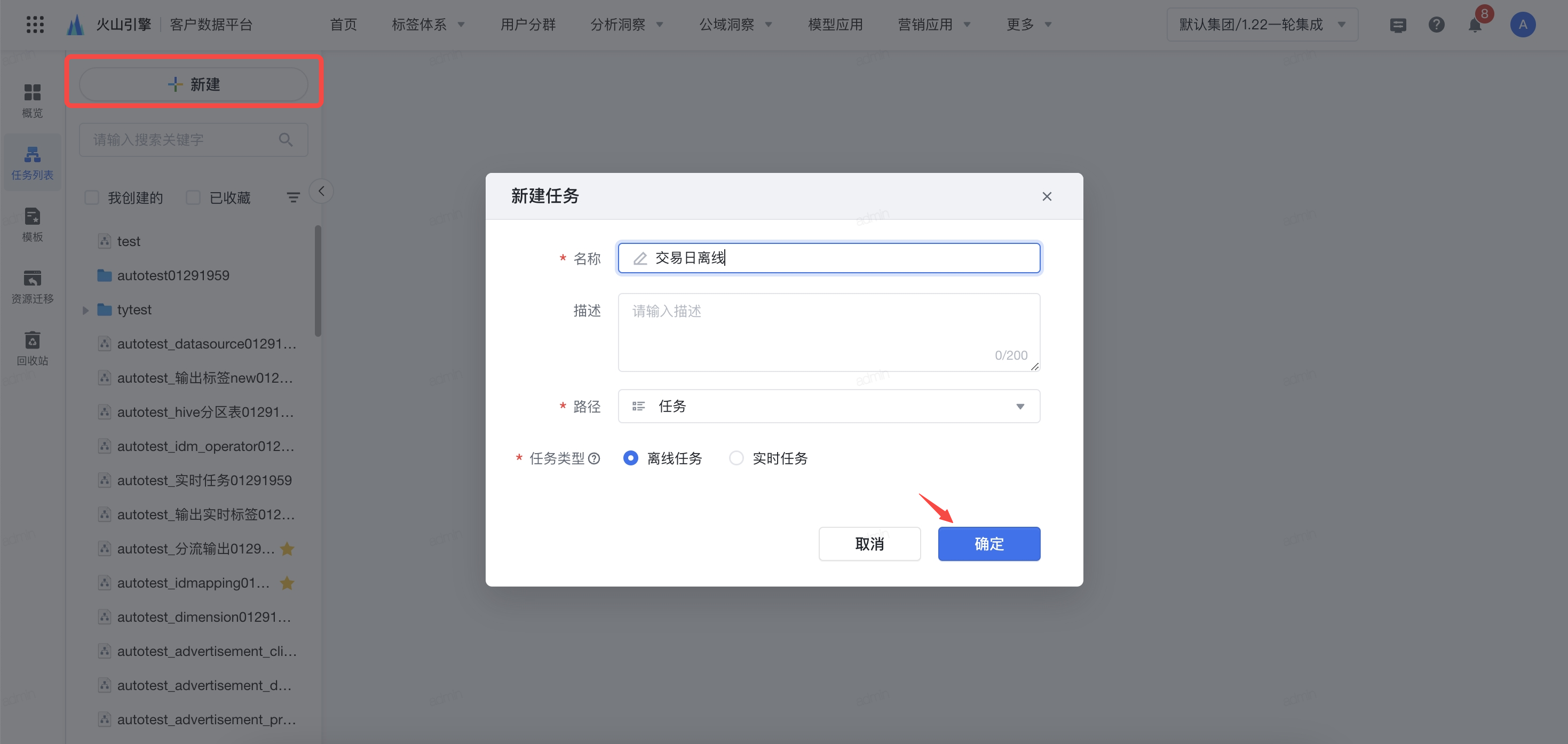Click 取消 in the dialog
The image size is (1568, 744).
(x=869, y=543)
